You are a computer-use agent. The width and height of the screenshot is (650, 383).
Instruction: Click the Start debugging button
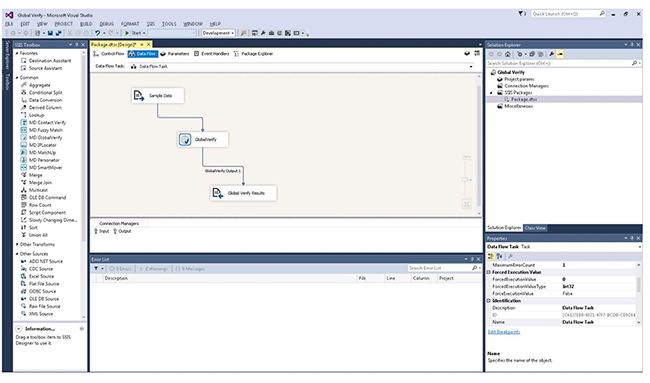(x=135, y=33)
